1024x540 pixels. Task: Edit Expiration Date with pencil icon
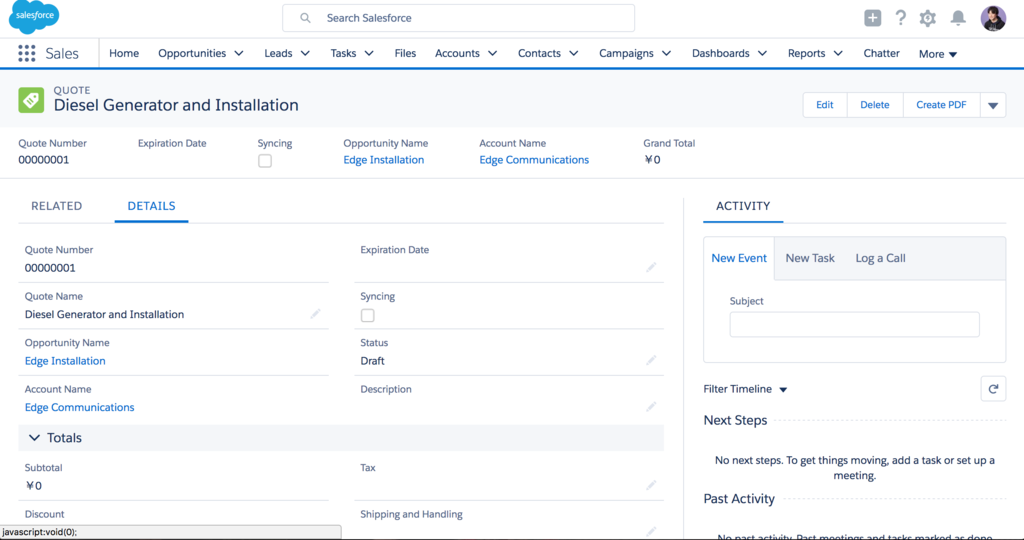[651, 268]
